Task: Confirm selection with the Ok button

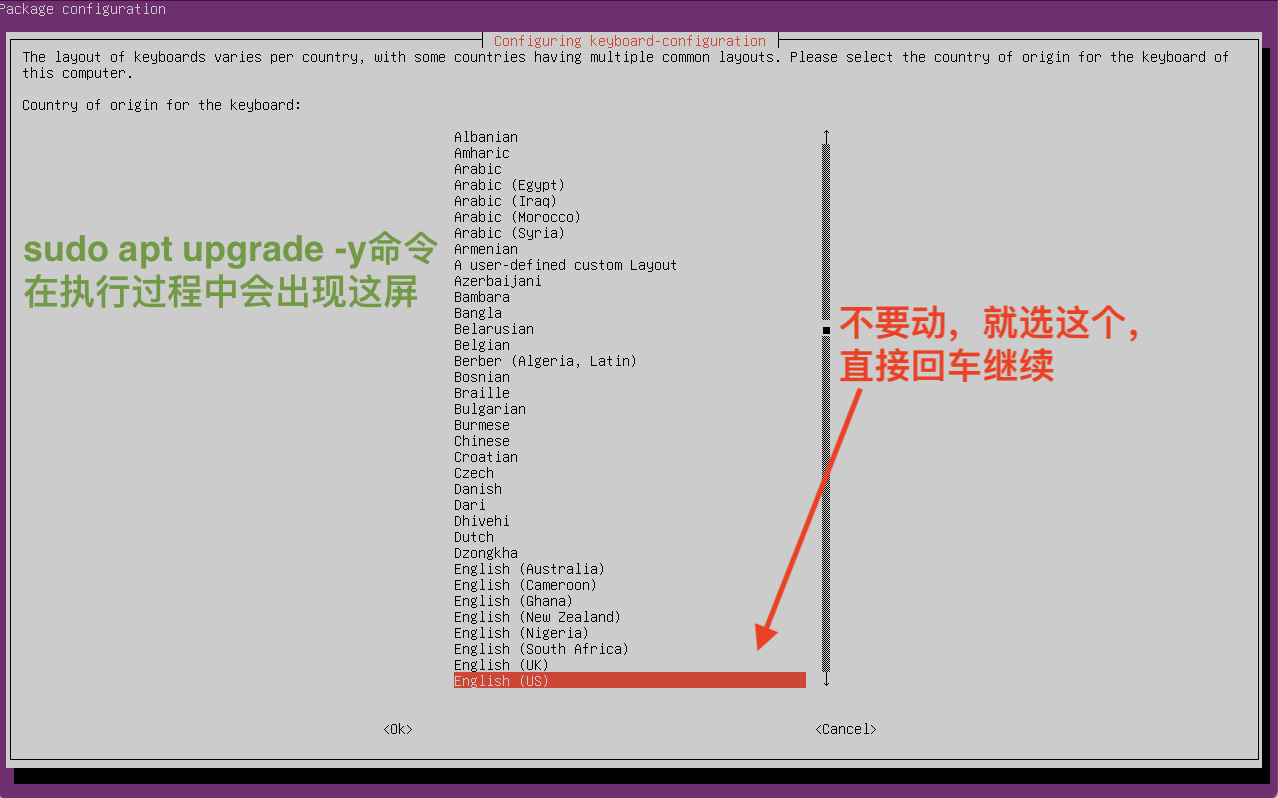Action: point(398,729)
